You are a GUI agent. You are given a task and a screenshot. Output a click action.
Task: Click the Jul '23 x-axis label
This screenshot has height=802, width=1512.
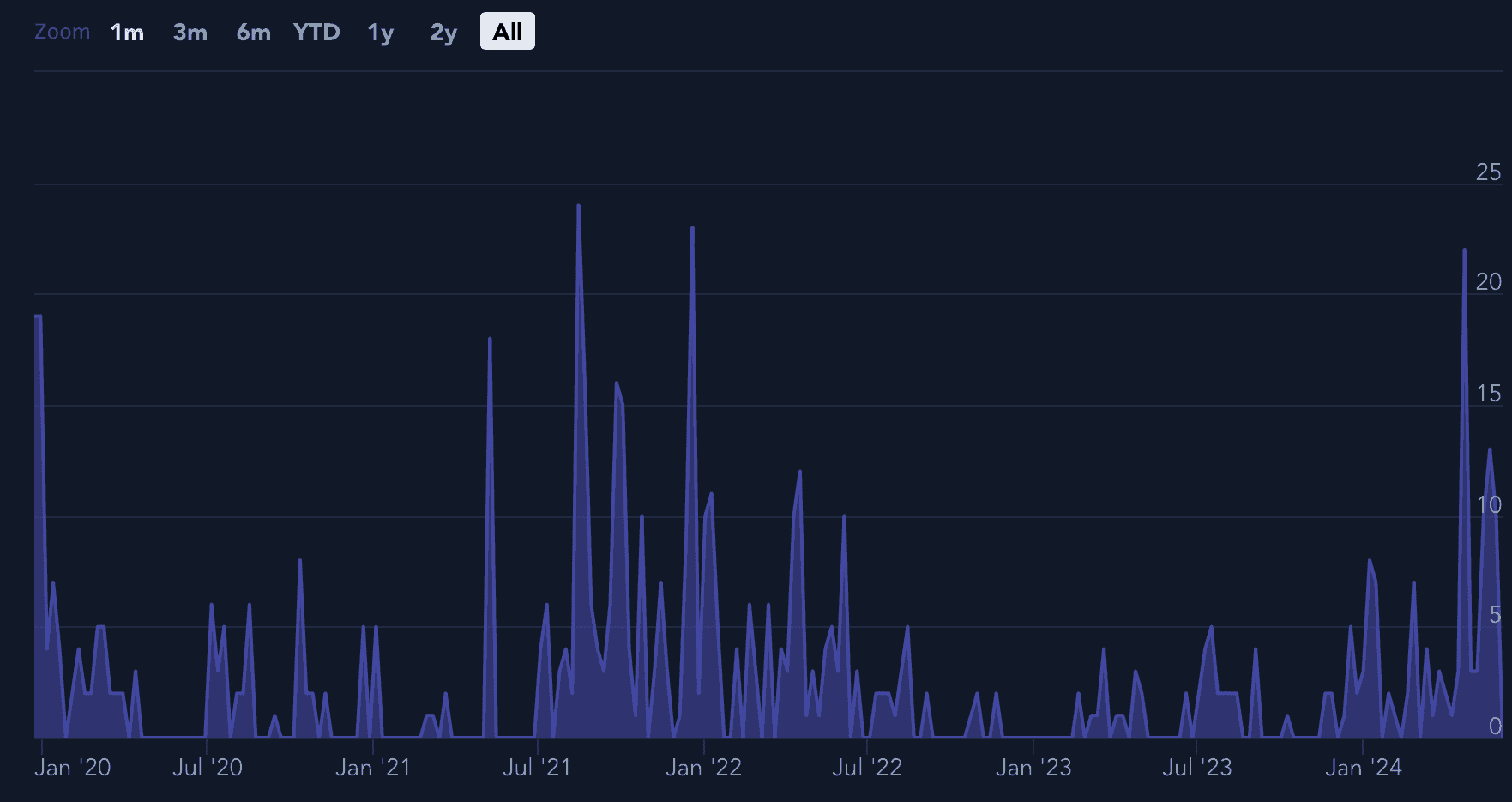[1196, 768]
